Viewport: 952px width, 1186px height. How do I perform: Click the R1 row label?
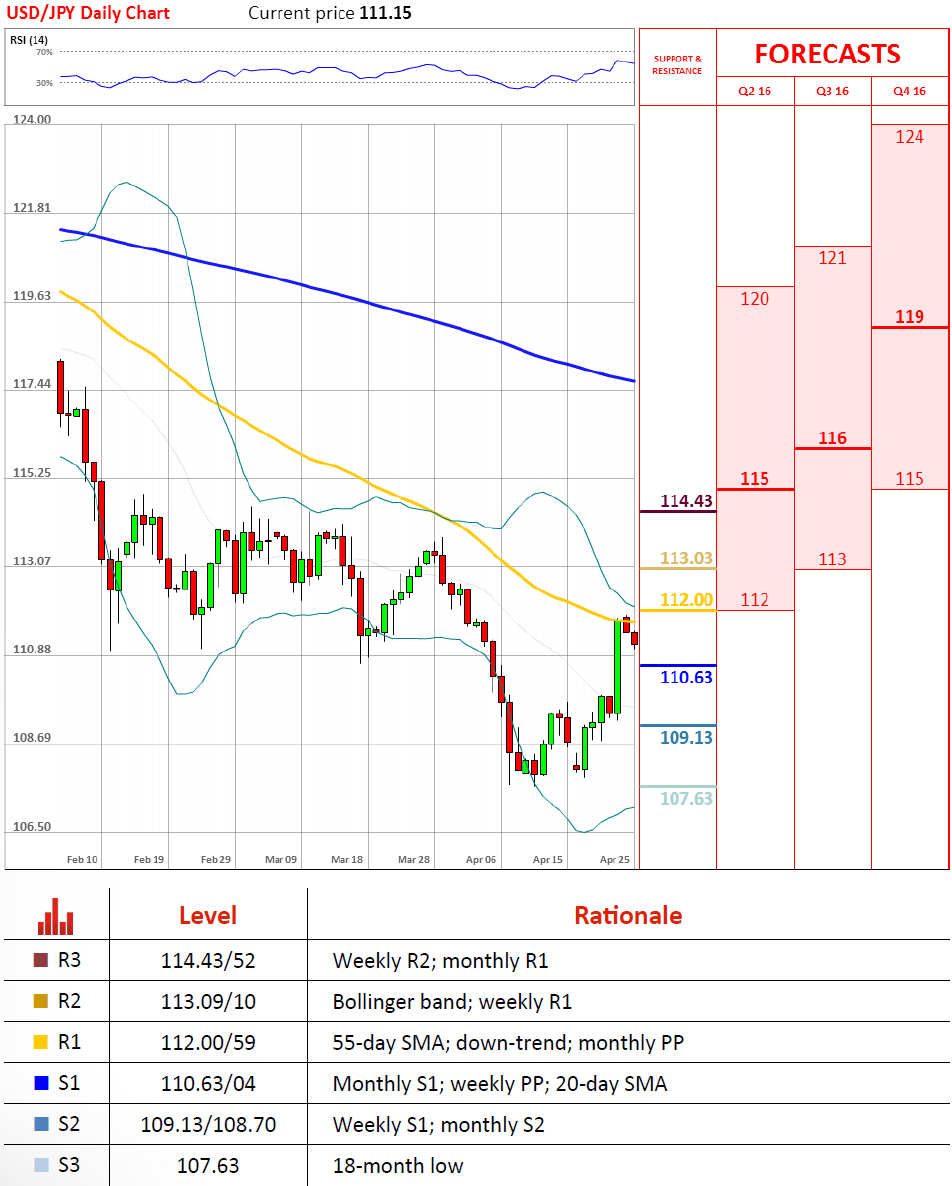click(x=69, y=1042)
